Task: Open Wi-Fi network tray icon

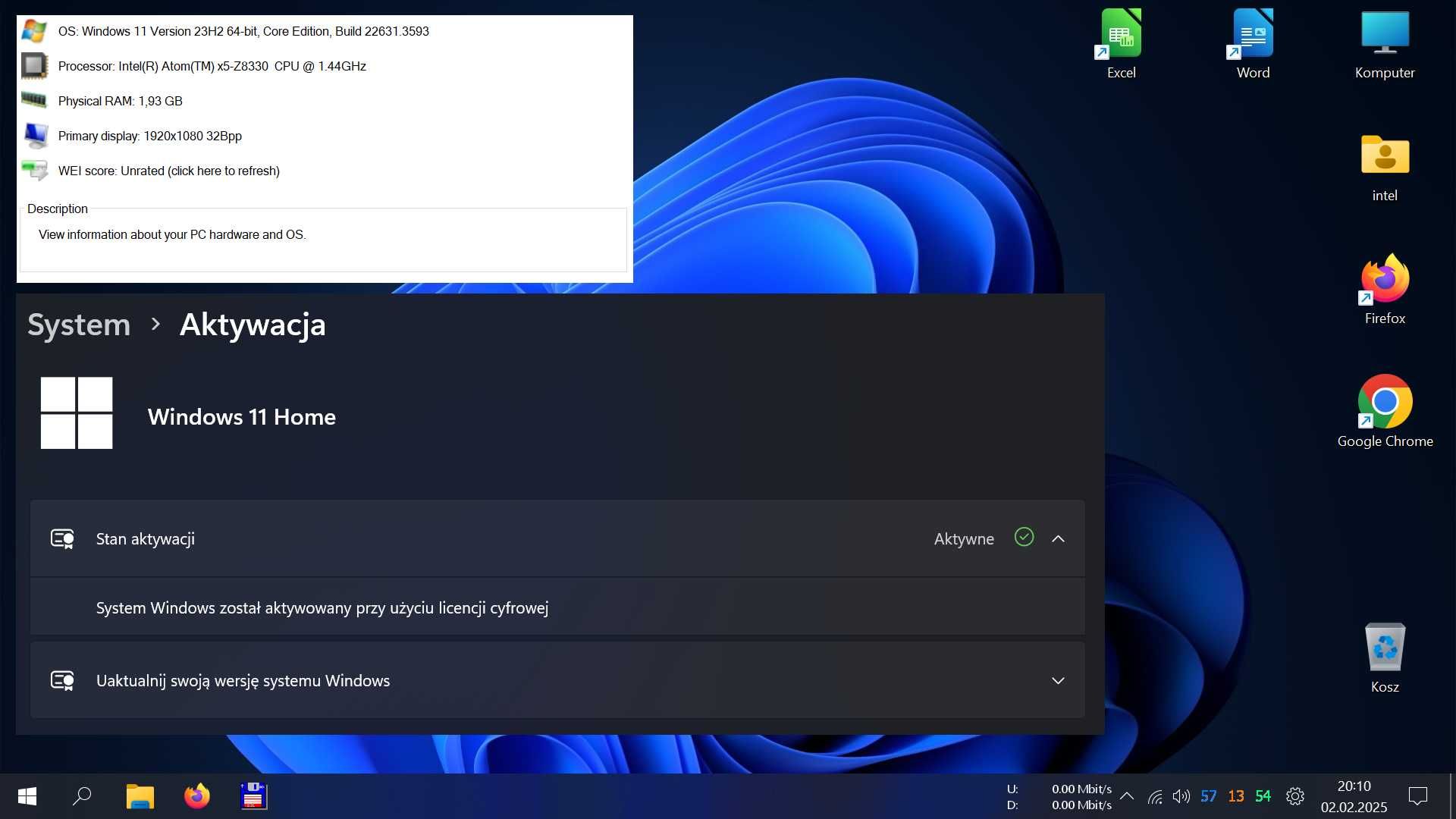Action: (x=1155, y=796)
